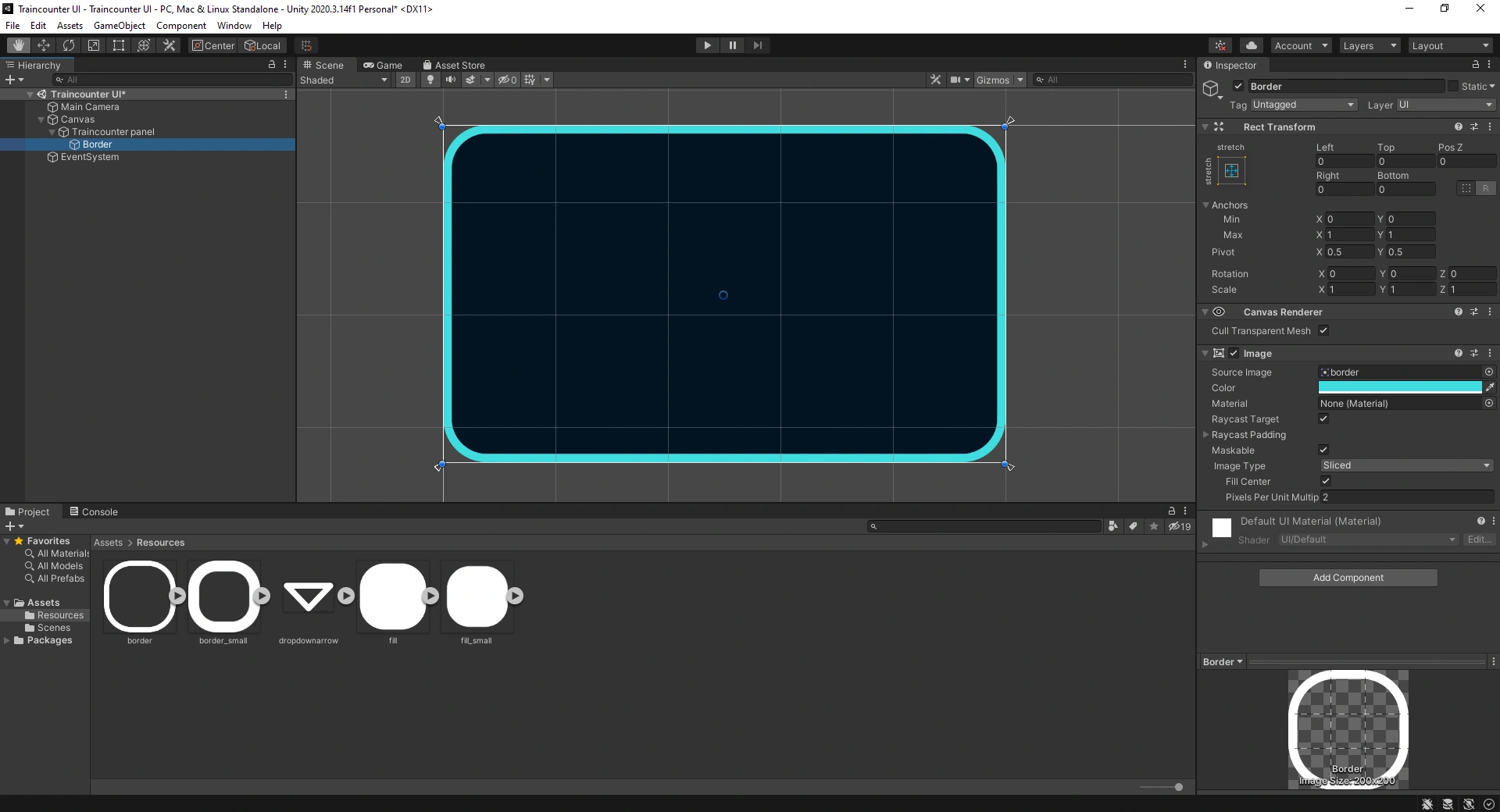Open Layers dropdown

[1370, 45]
